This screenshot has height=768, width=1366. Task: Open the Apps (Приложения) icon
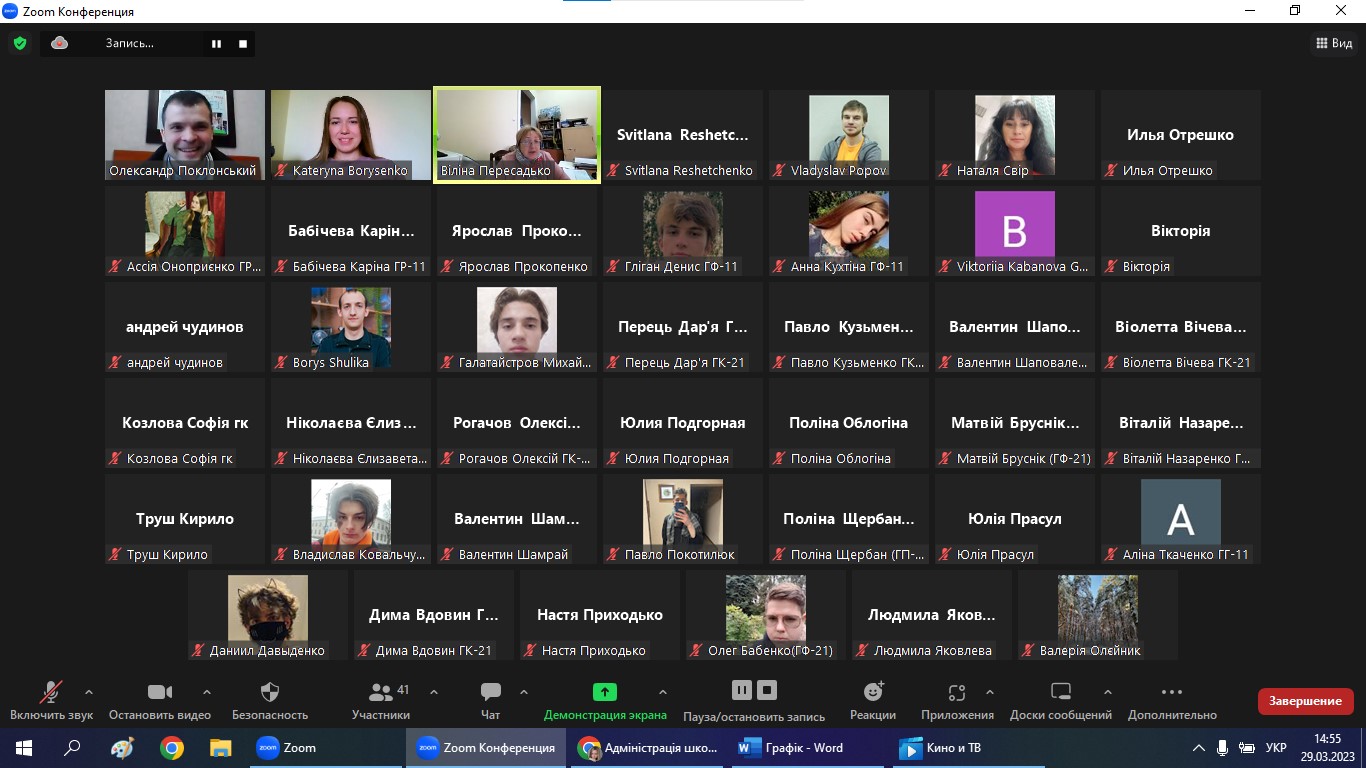957,692
